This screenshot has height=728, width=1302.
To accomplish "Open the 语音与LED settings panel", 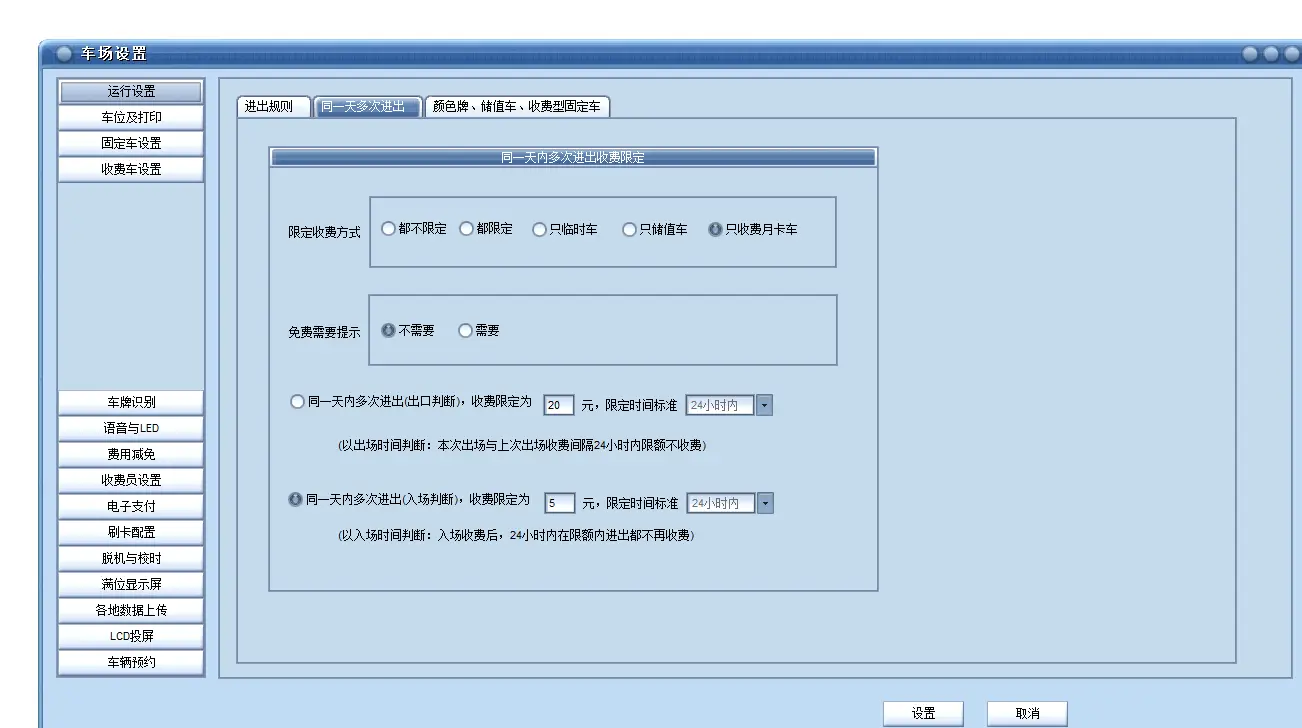I will click(131, 427).
